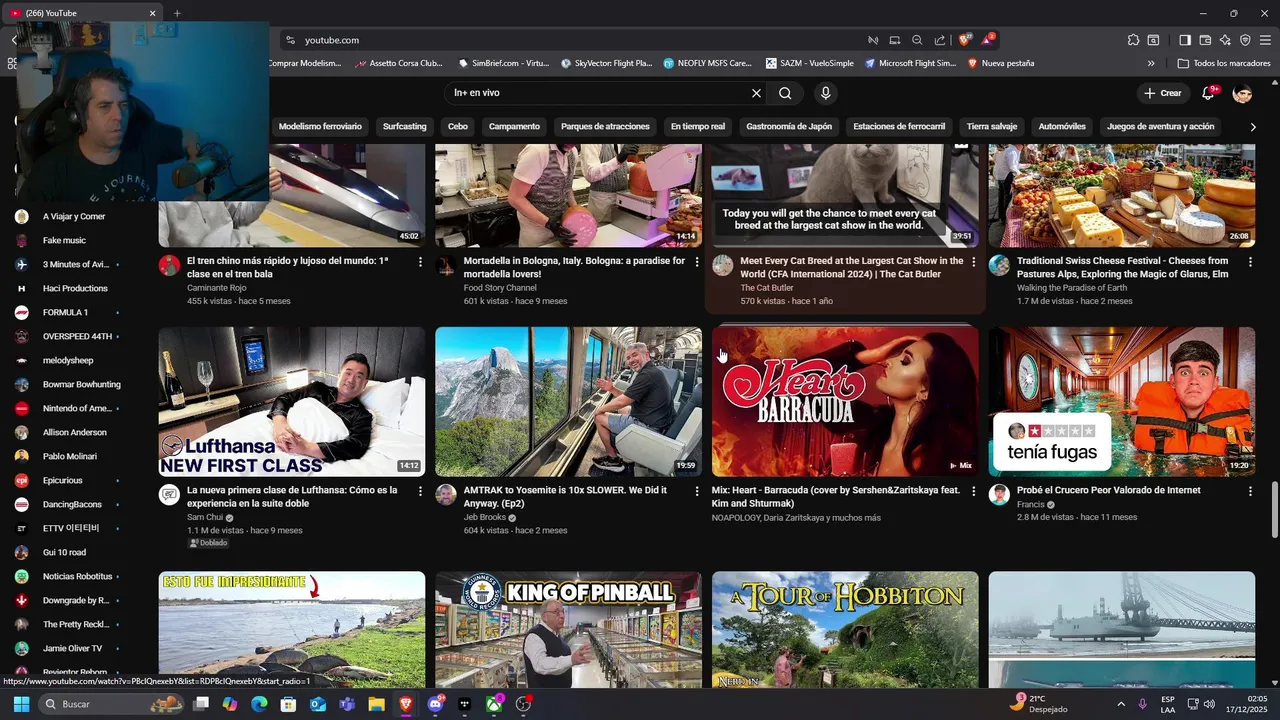Open the YouTube account avatar menu

point(1242,93)
